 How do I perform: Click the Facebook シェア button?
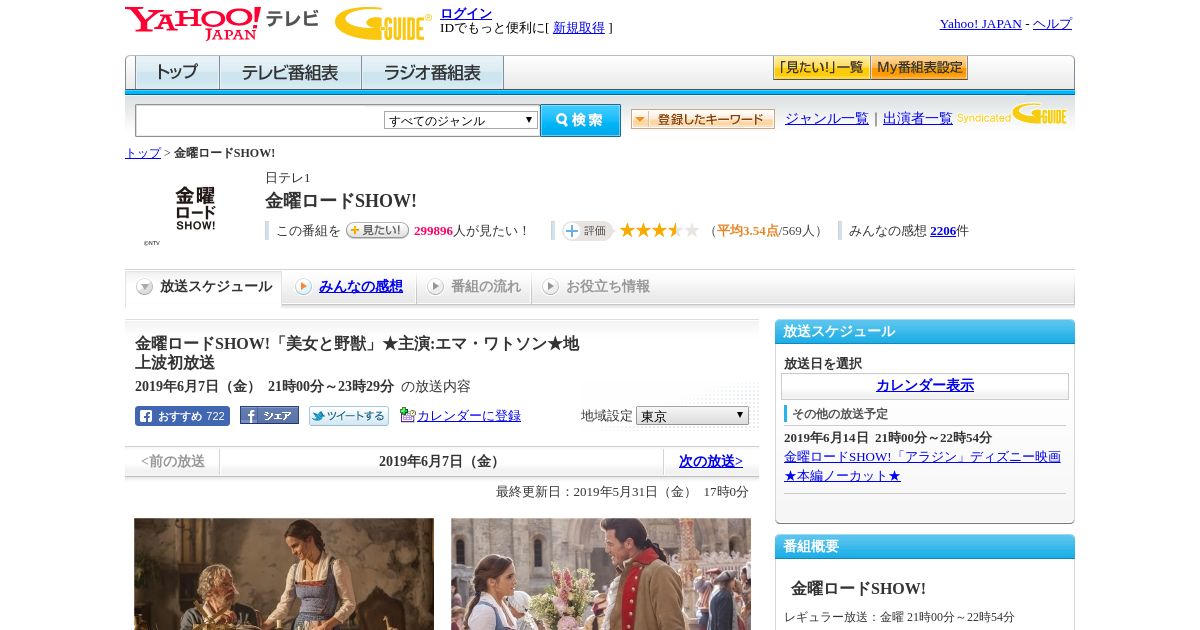(x=269, y=415)
